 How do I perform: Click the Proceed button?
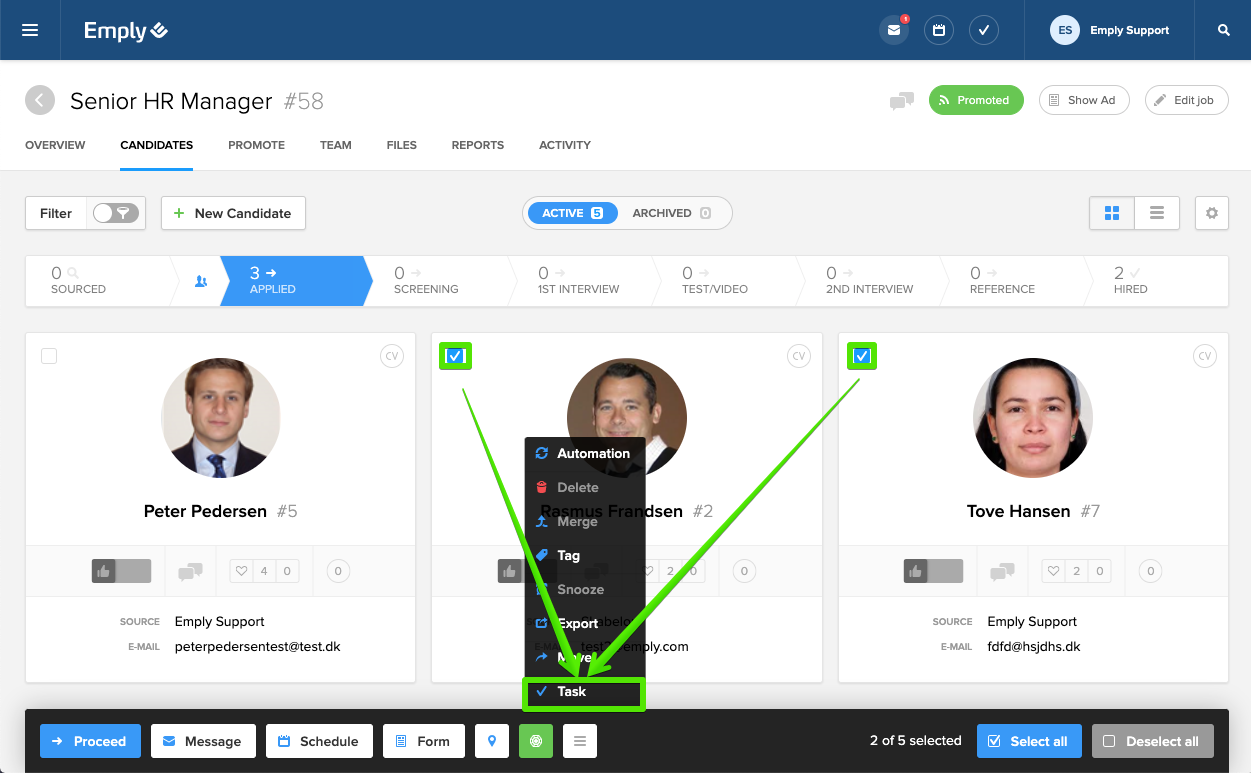click(x=89, y=741)
